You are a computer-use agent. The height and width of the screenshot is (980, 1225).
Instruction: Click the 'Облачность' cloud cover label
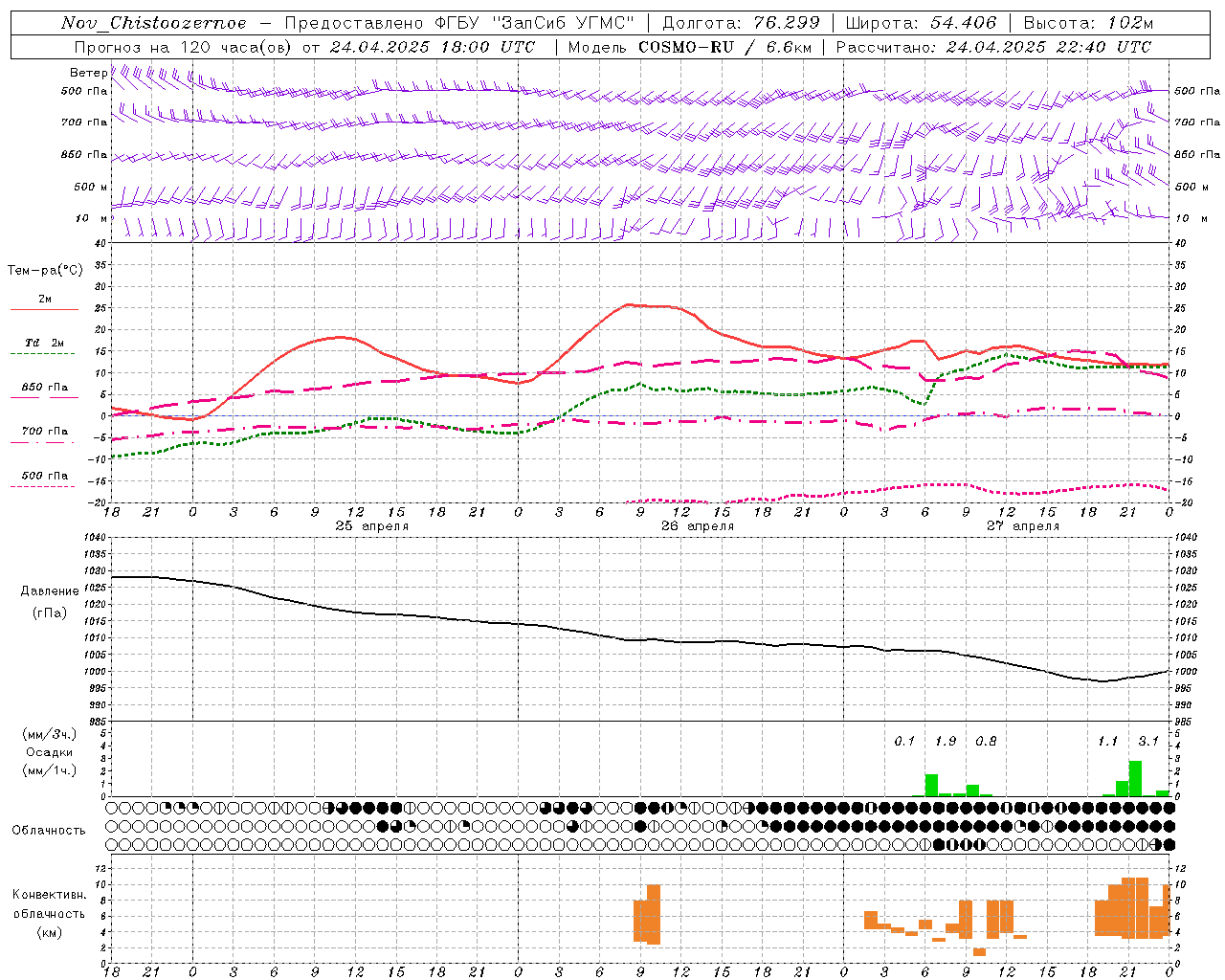49,831
